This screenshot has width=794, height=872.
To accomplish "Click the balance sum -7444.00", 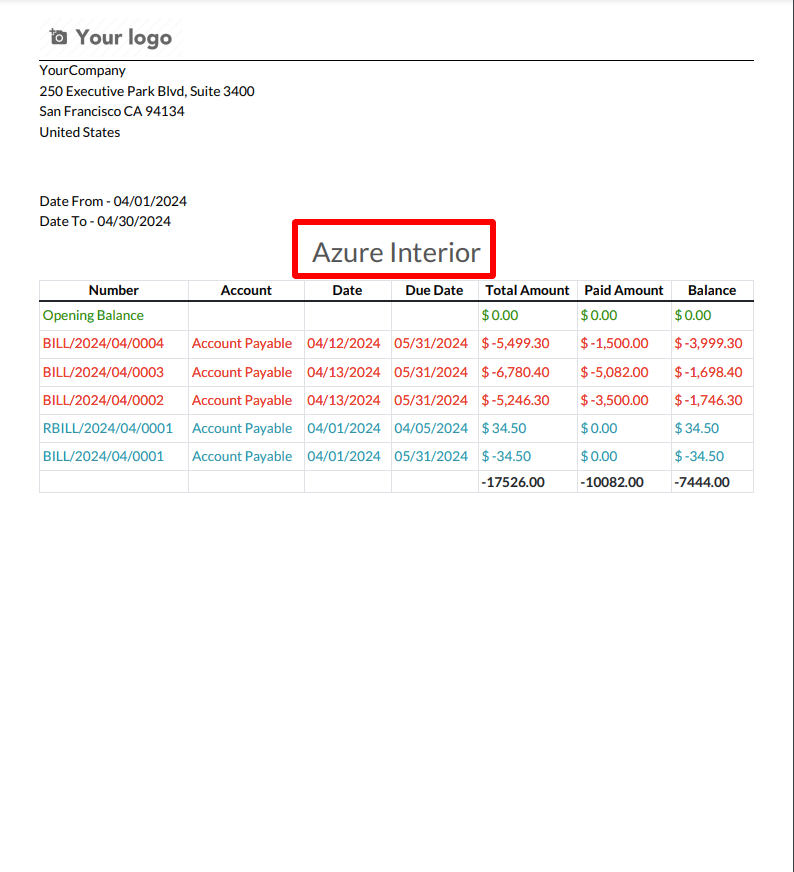I will click(x=702, y=482).
